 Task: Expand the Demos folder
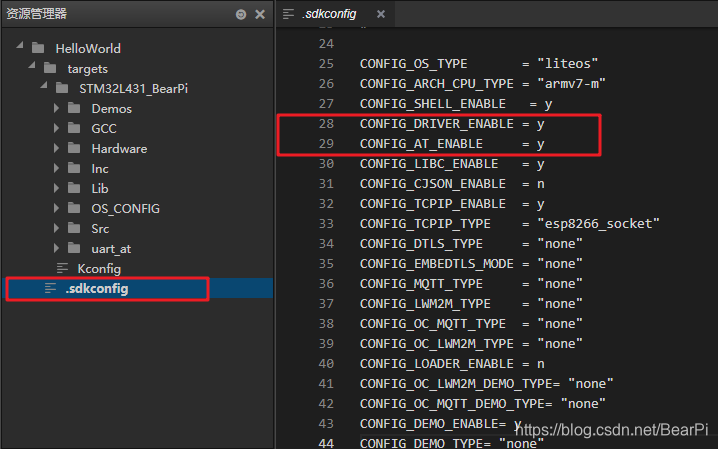coord(56,108)
